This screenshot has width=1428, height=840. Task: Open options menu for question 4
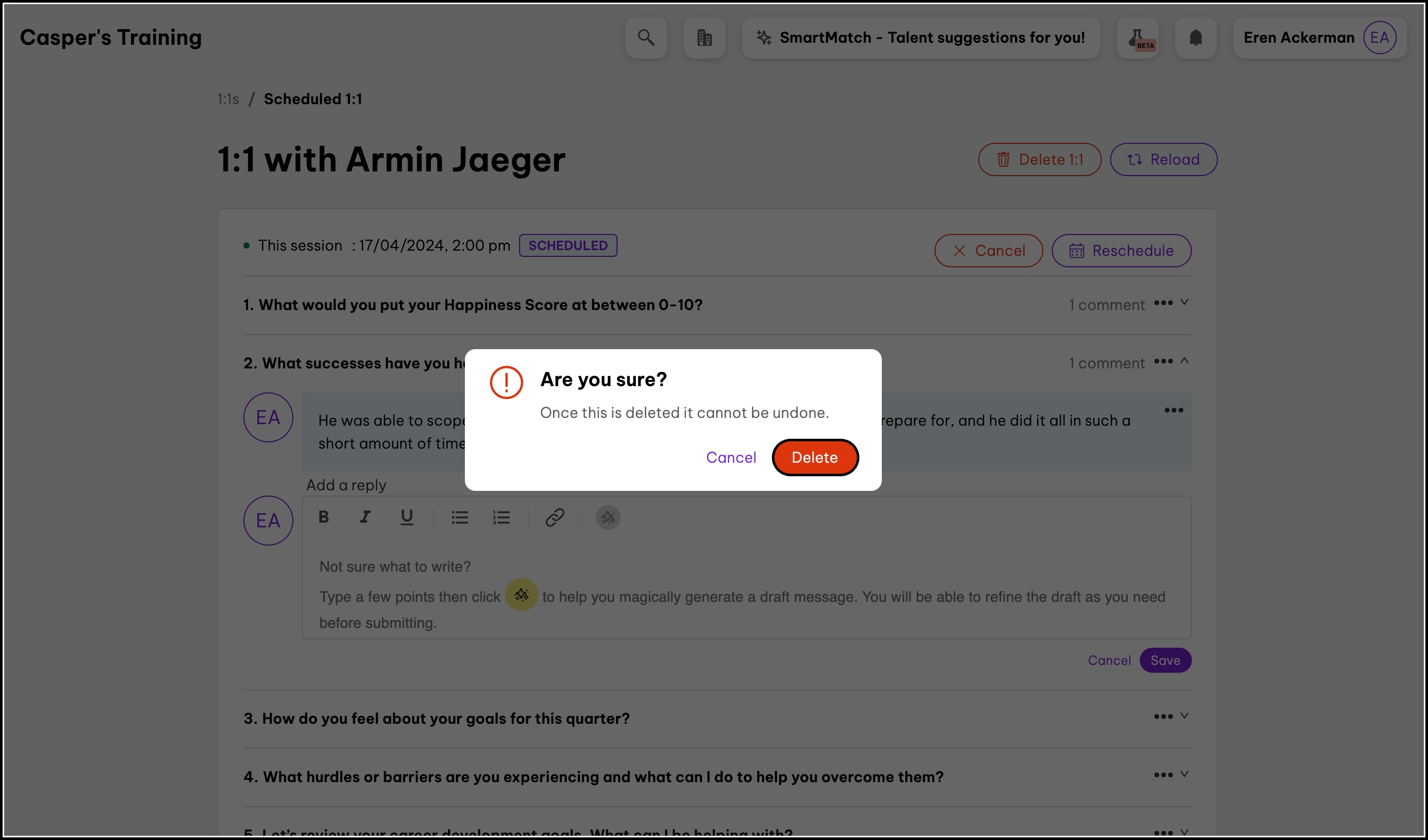pyautogui.click(x=1163, y=774)
